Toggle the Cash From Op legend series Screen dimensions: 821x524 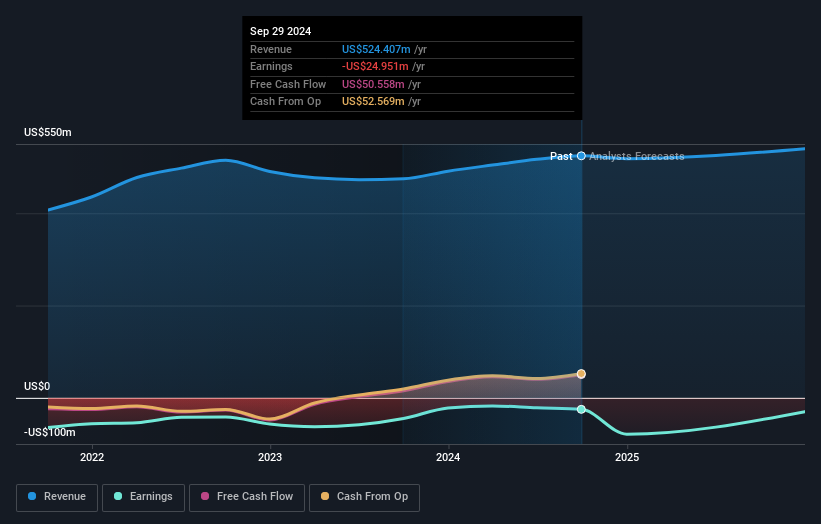(364, 497)
